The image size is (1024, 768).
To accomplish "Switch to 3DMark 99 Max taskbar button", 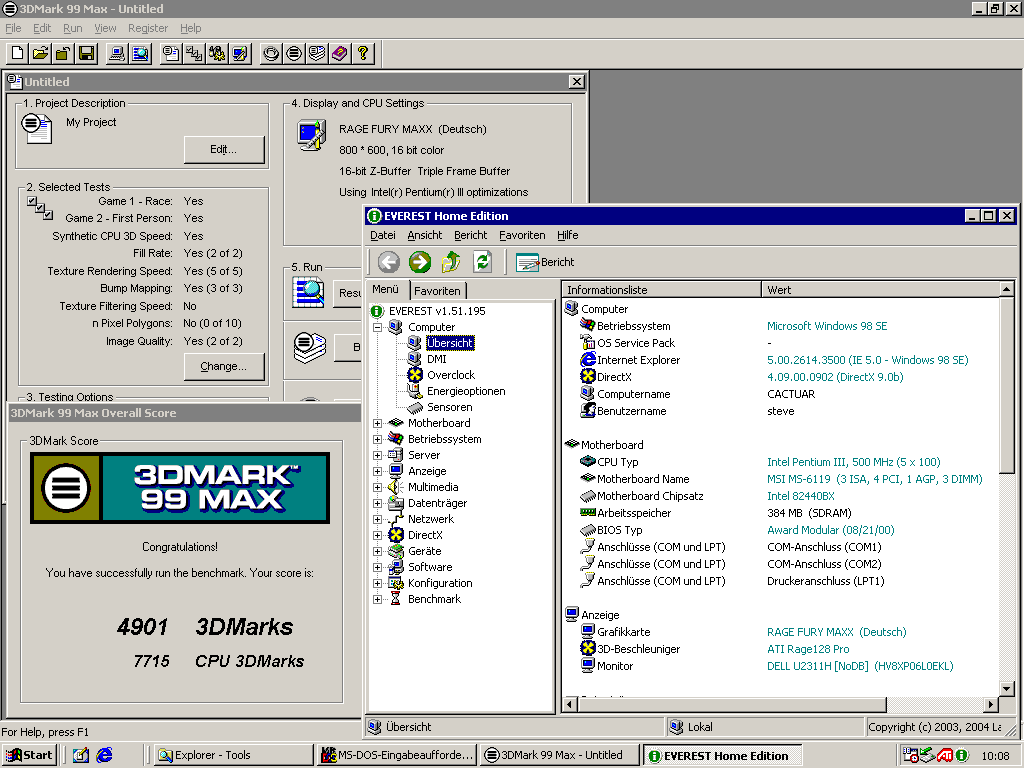I will point(560,755).
